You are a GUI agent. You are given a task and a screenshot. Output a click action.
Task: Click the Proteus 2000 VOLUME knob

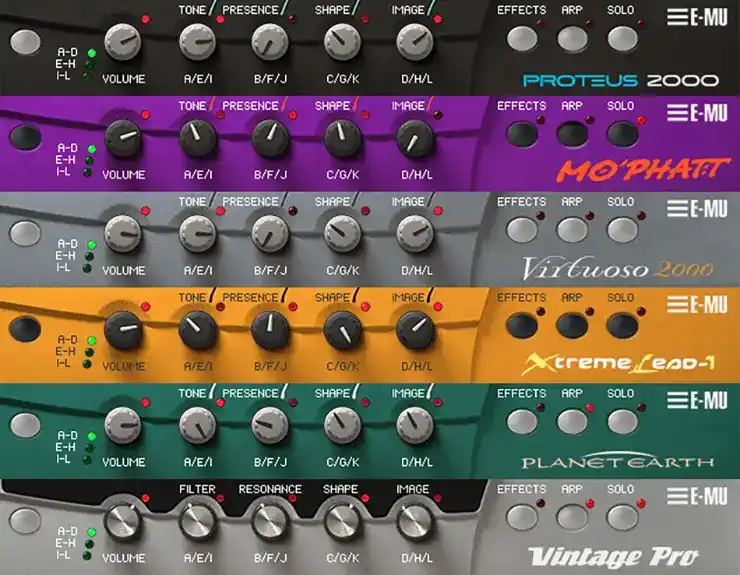tap(123, 42)
